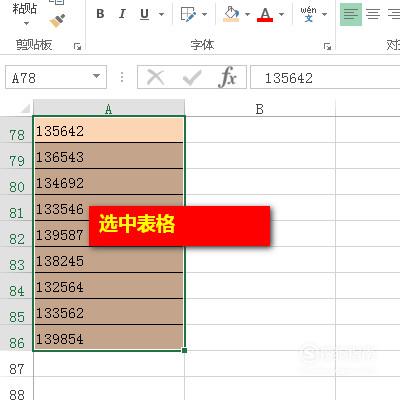Toggle align left button
This screenshot has height=400, width=400.
tap(351, 14)
